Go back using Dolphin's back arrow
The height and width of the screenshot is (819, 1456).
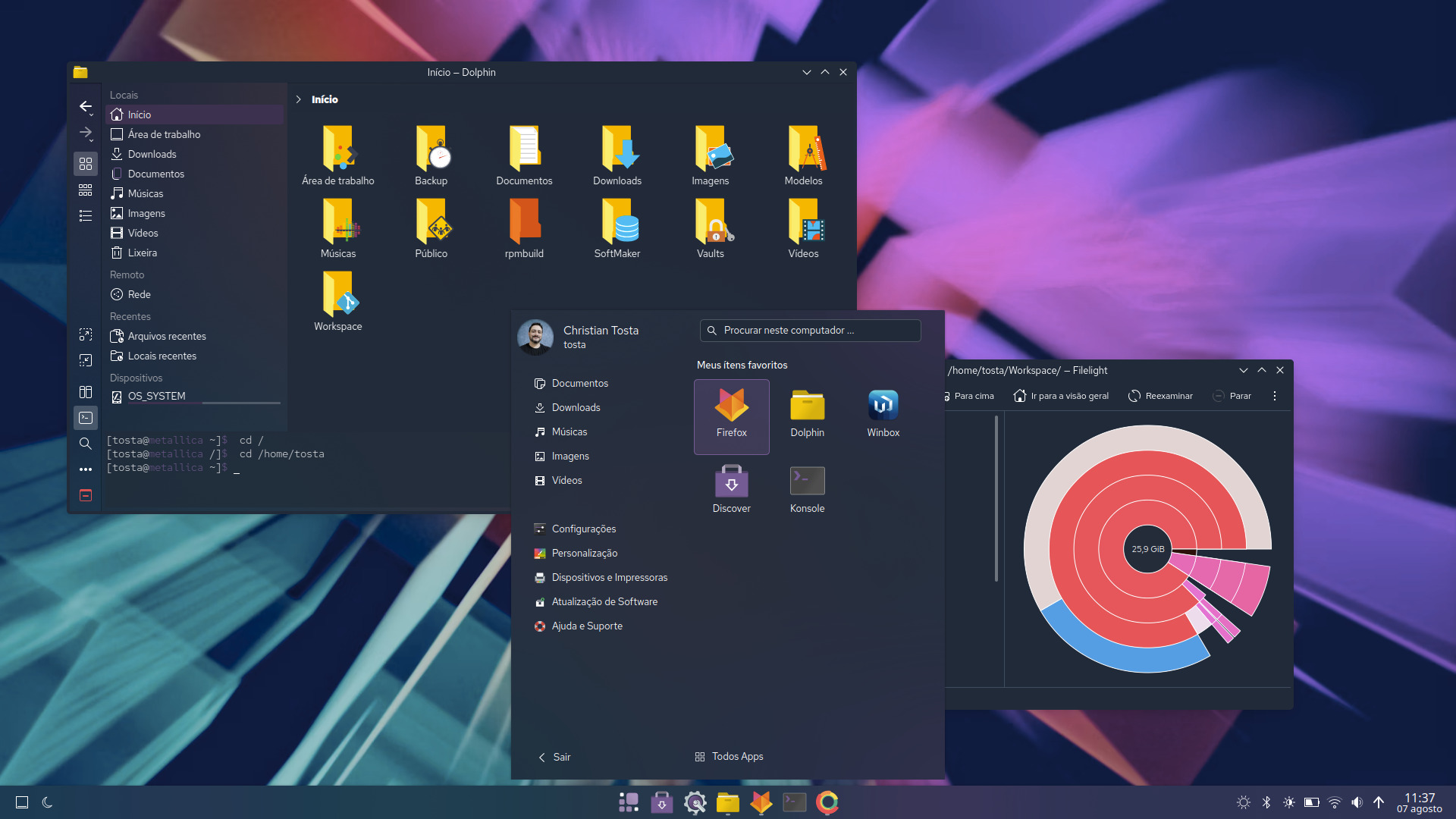click(x=86, y=106)
